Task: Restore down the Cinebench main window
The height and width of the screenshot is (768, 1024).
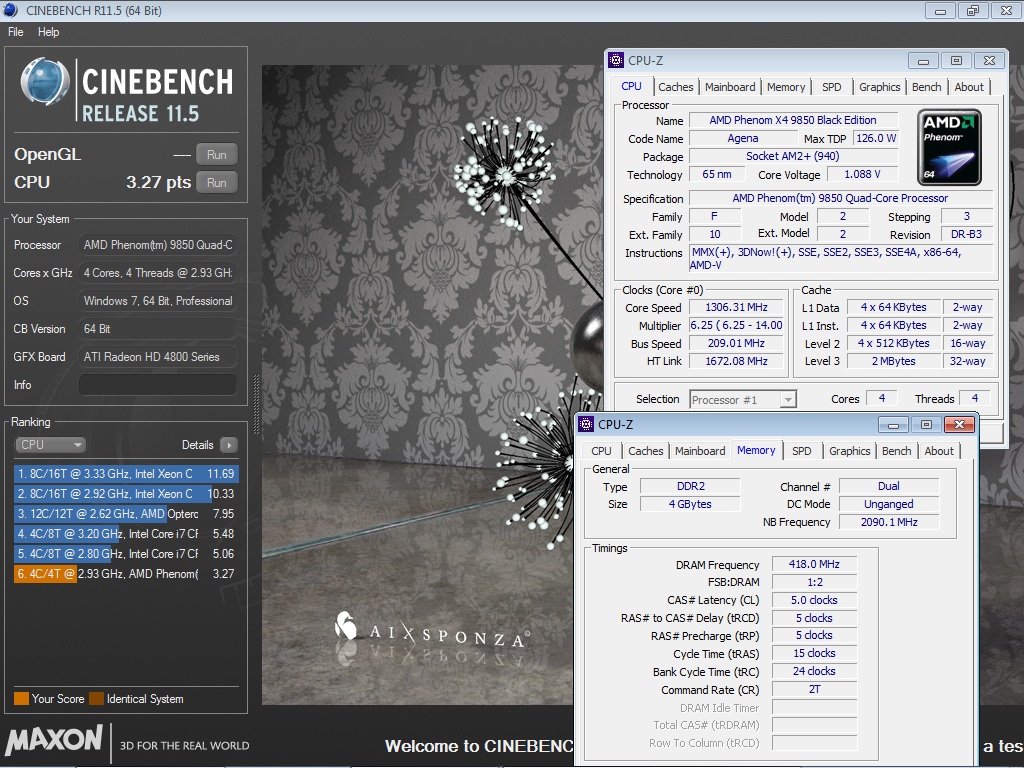Action: [x=973, y=10]
